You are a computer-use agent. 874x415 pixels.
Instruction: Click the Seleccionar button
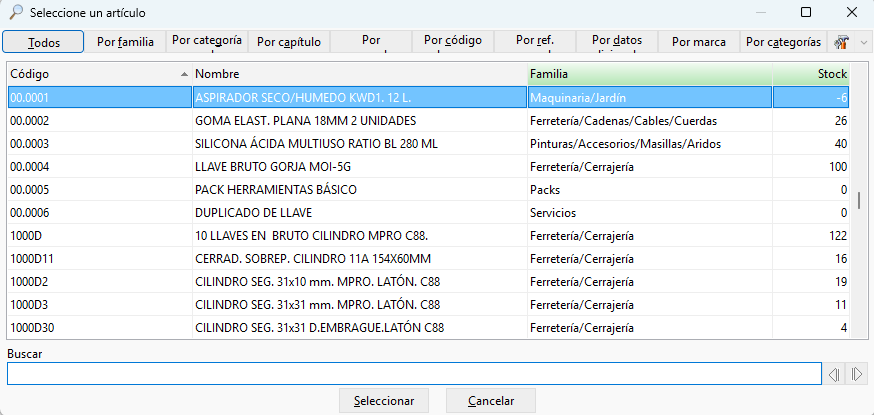[384, 401]
